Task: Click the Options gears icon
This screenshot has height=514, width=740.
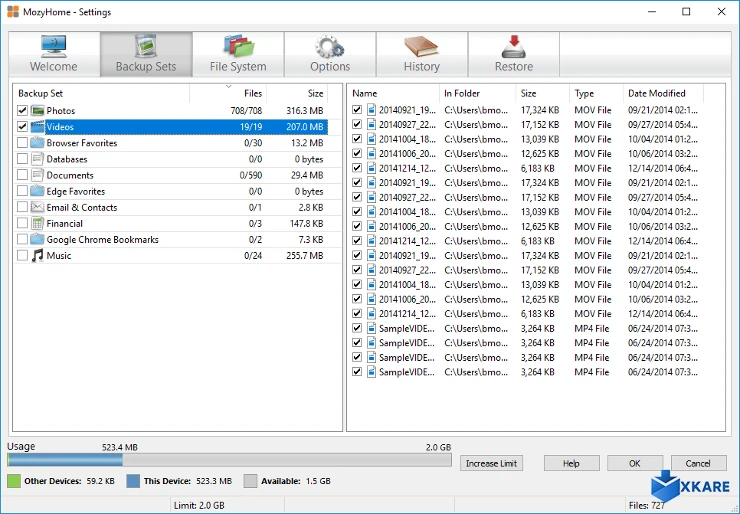Action: [x=330, y=46]
